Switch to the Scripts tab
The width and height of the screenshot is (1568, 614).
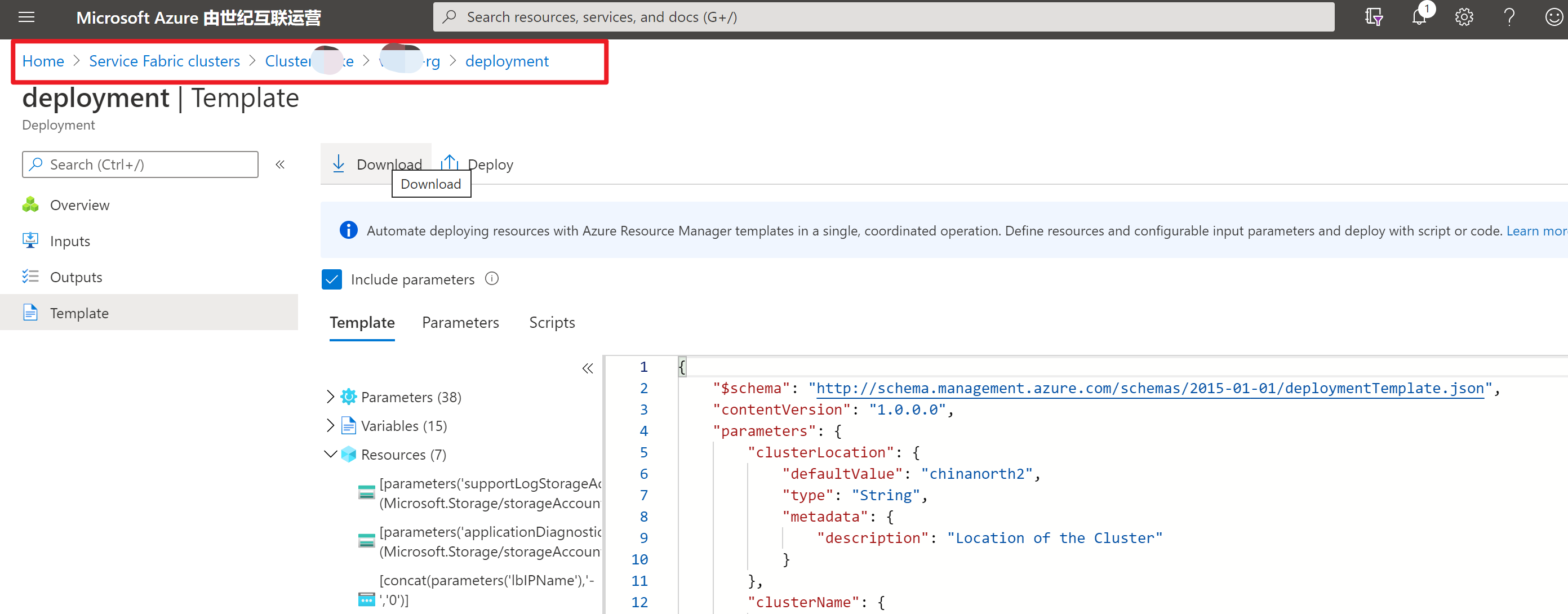point(552,323)
